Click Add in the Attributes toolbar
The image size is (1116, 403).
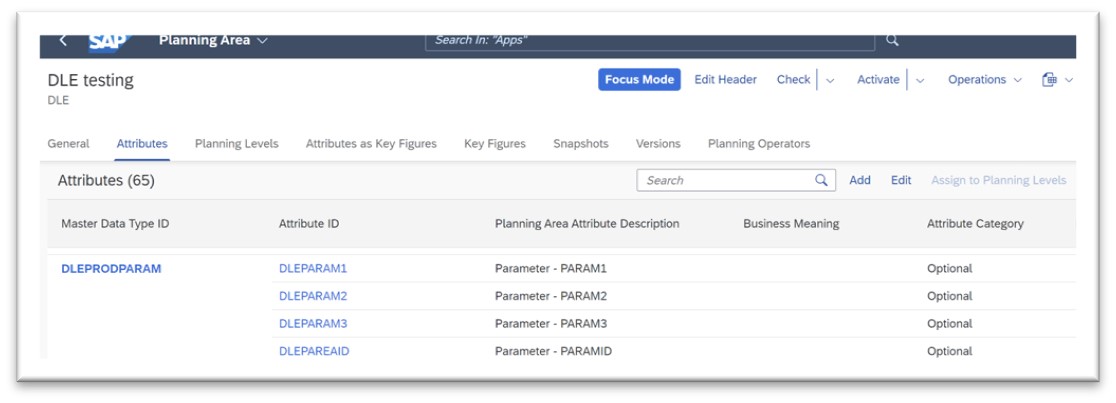[860, 180]
